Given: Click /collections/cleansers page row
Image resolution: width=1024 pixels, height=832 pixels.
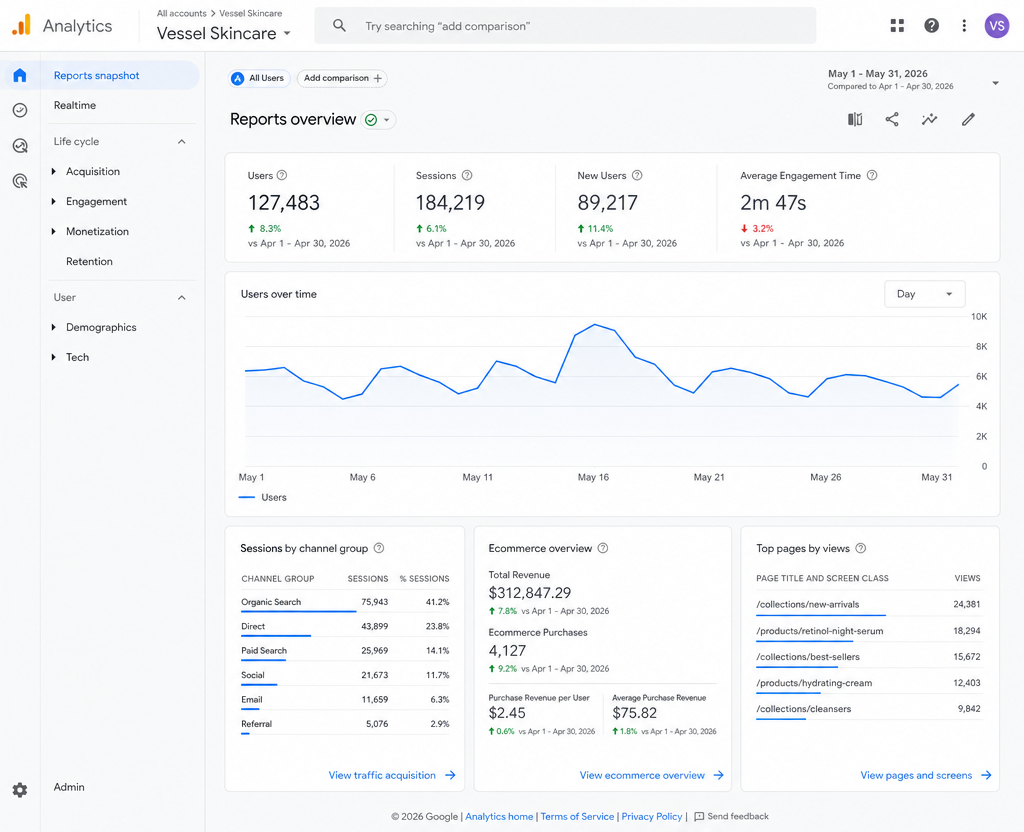Looking at the screenshot, I should (869, 709).
